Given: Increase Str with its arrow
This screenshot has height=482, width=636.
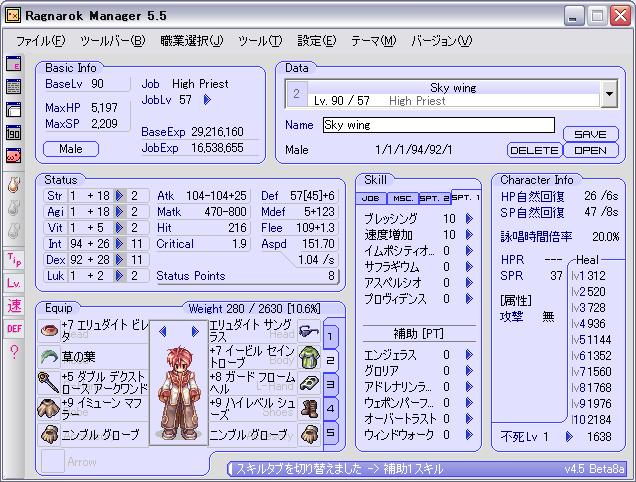Looking at the screenshot, I should click(119, 196).
